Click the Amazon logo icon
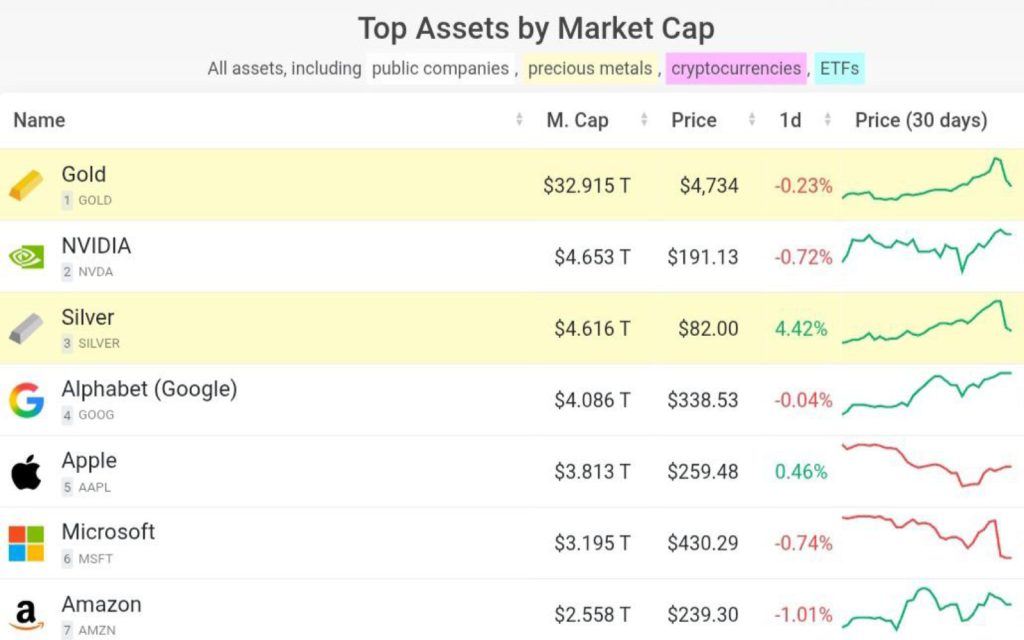 click(27, 614)
